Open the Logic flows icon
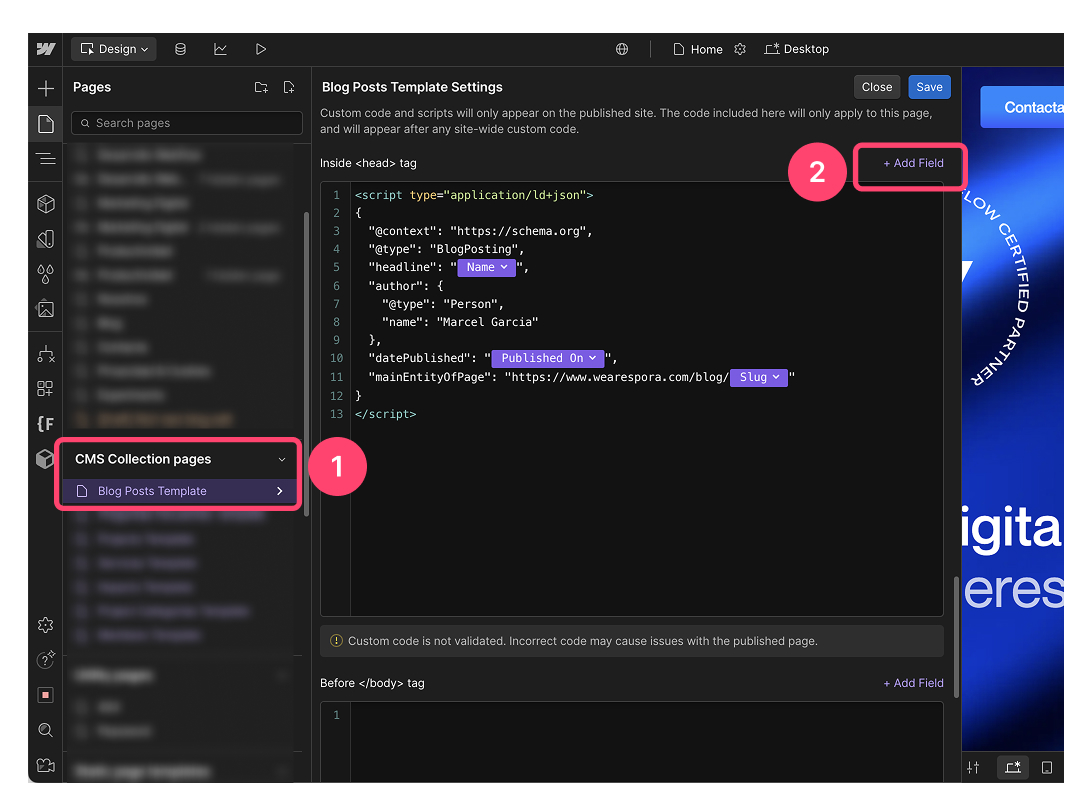The height and width of the screenshot is (809, 1084). (46, 354)
